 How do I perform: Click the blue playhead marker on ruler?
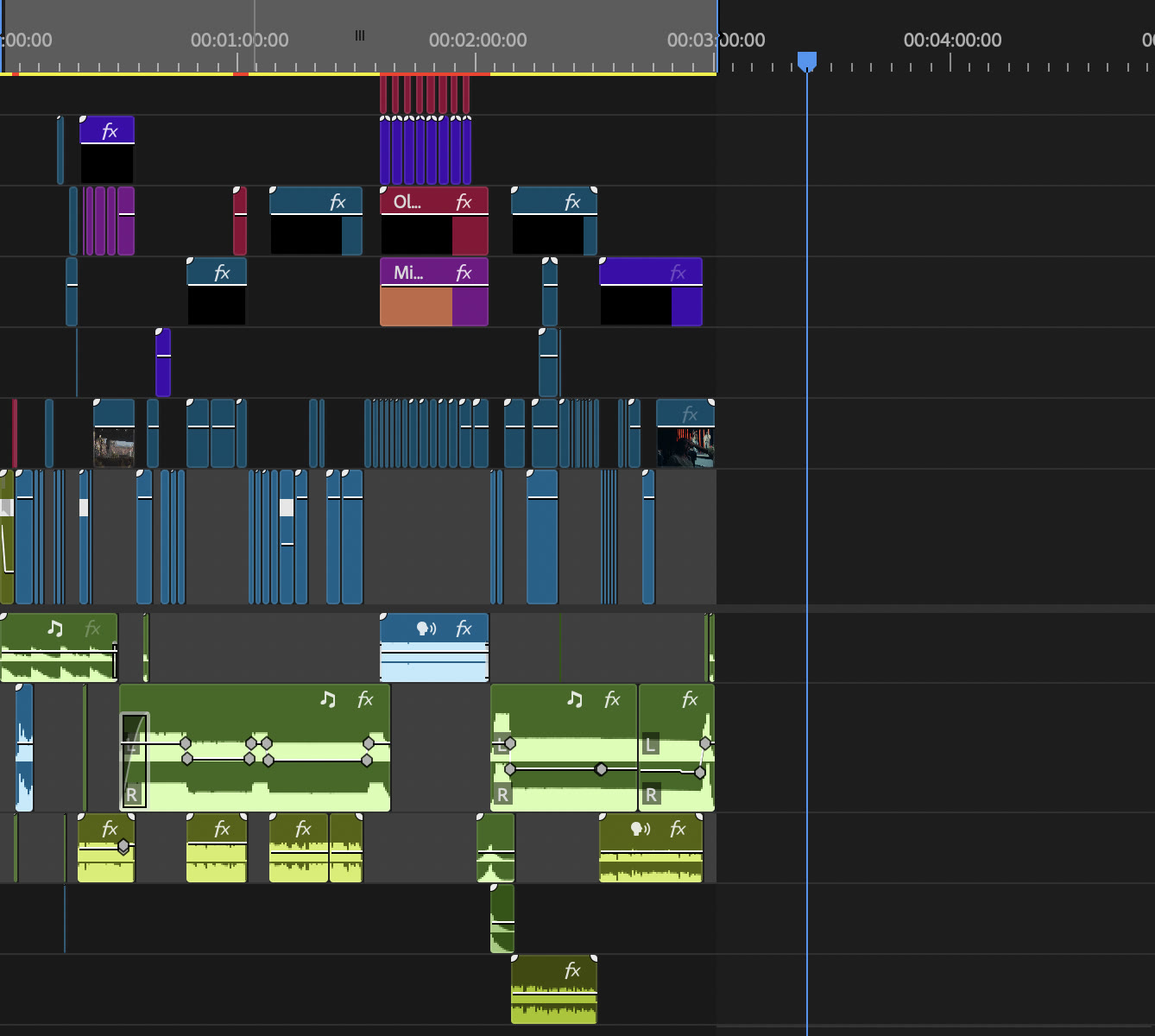tap(807, 60)
